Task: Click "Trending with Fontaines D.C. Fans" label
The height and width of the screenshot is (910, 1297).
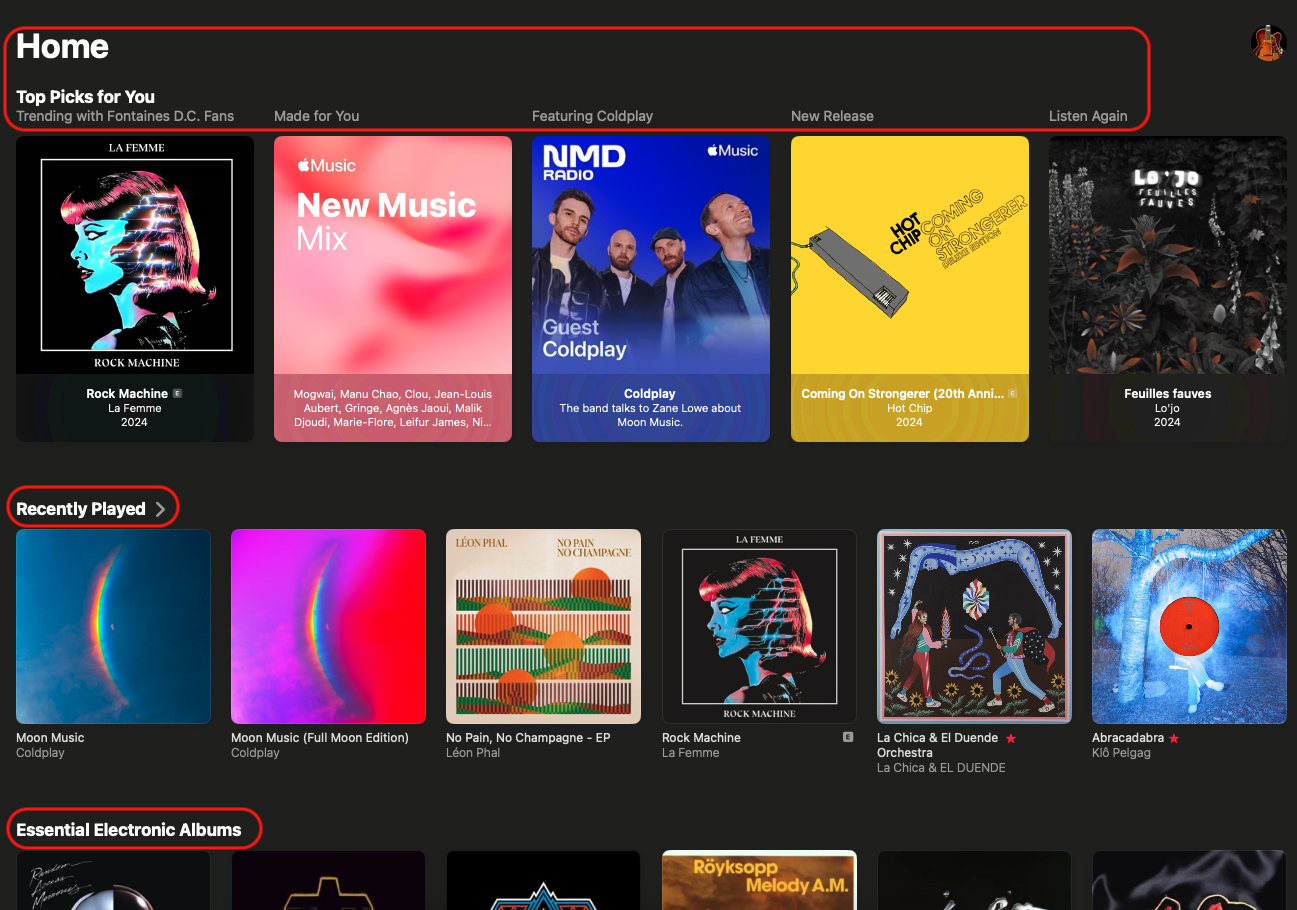Action: pos(125,116)
